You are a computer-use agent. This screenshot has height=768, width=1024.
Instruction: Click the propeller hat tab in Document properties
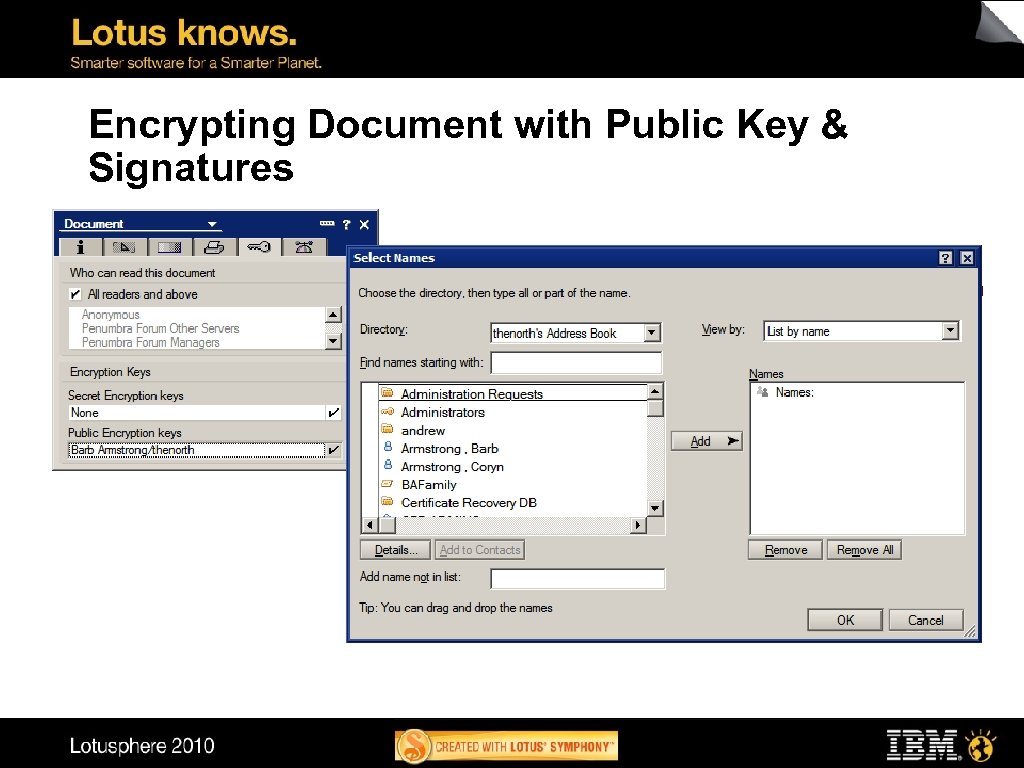(x=304, y=247)
